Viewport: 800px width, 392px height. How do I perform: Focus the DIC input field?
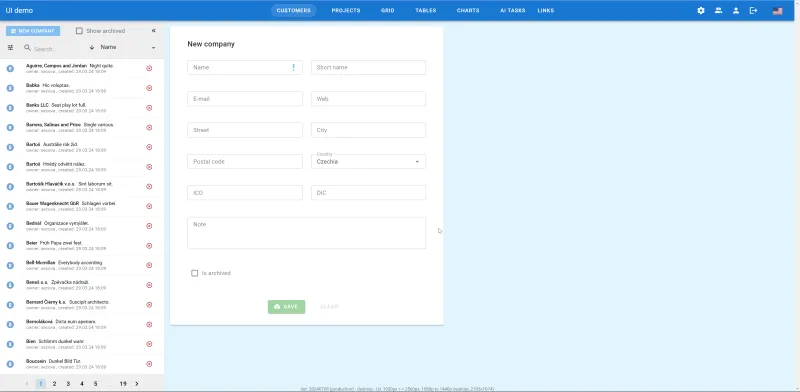tap(368, 193)
